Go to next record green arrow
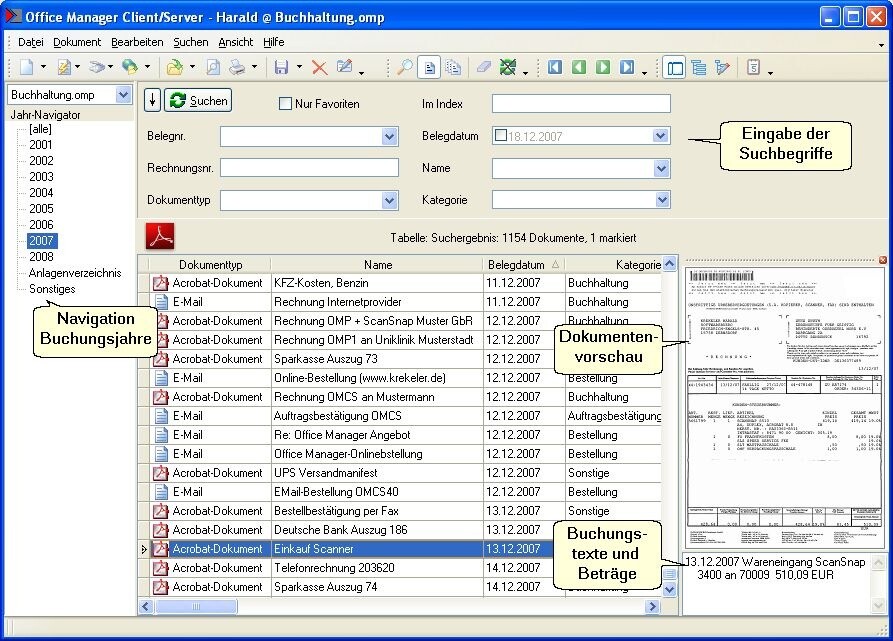The height and width of the screenshot is (641, 893). (x=603, y=67)
